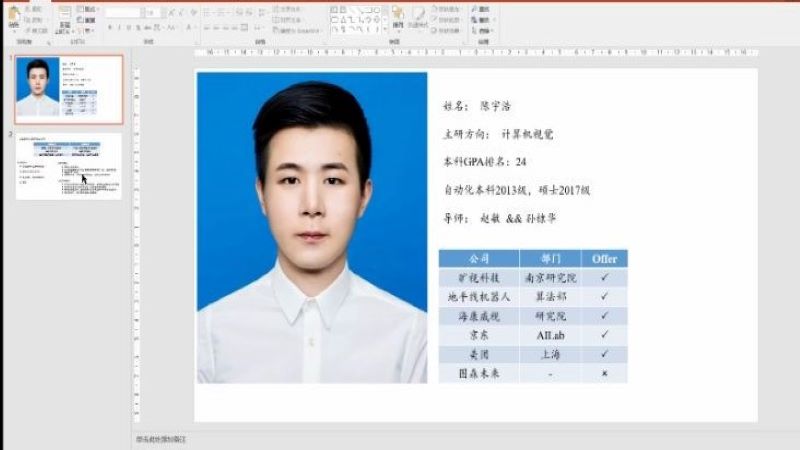Click the New Slide button icon
The height and width of the screenshot is (450, 800).
coord(64,14)
